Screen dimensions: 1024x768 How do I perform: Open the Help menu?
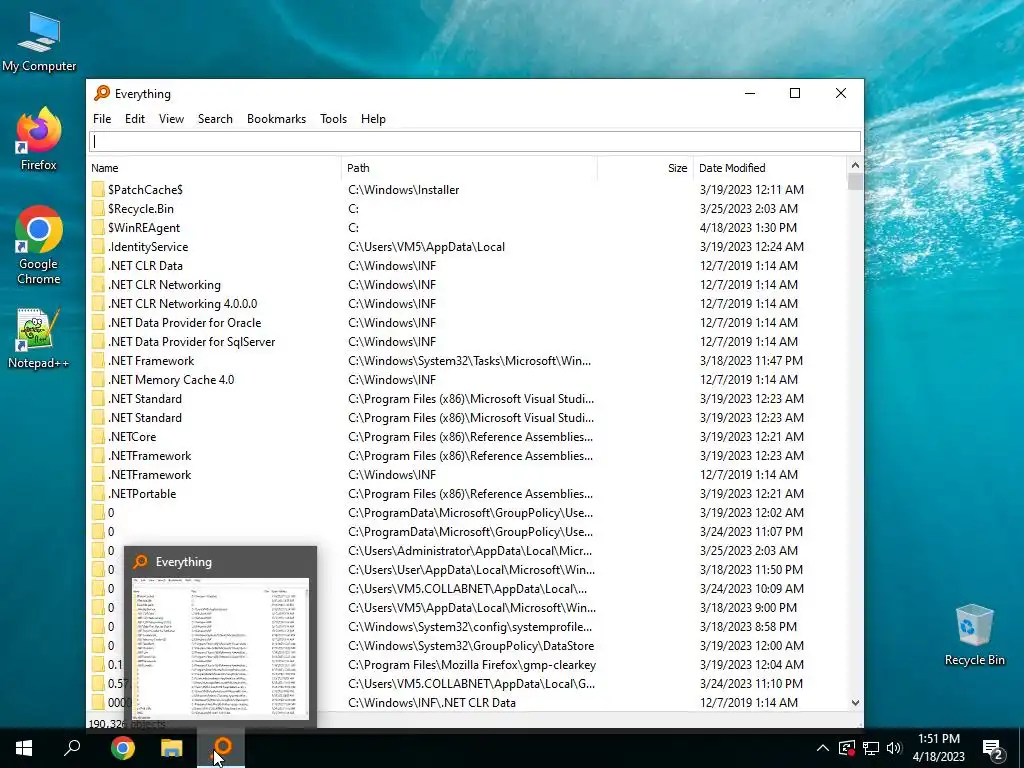click(x=373, y=119)
